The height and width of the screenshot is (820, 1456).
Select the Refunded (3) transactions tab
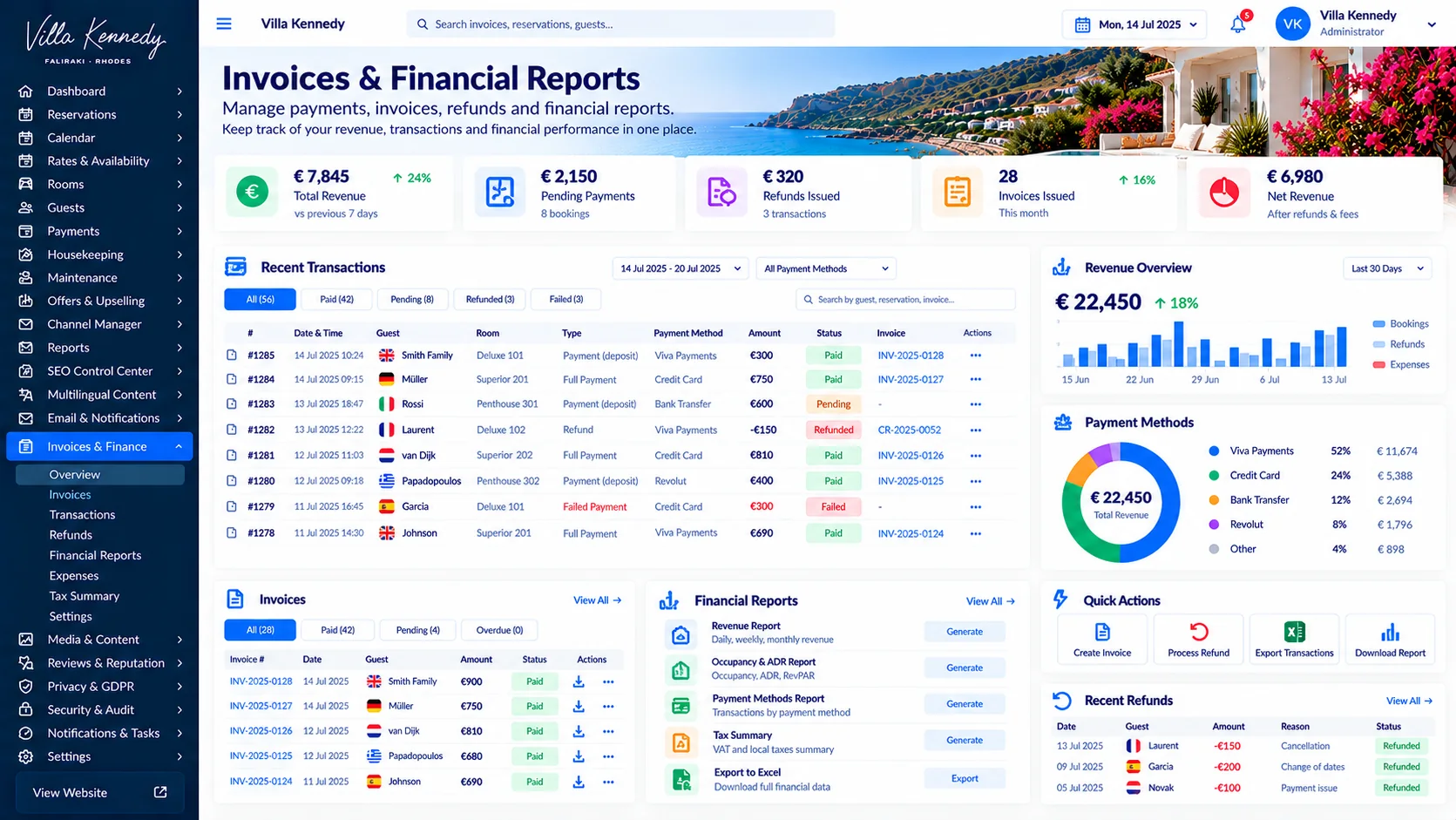(x=490, y=299)
